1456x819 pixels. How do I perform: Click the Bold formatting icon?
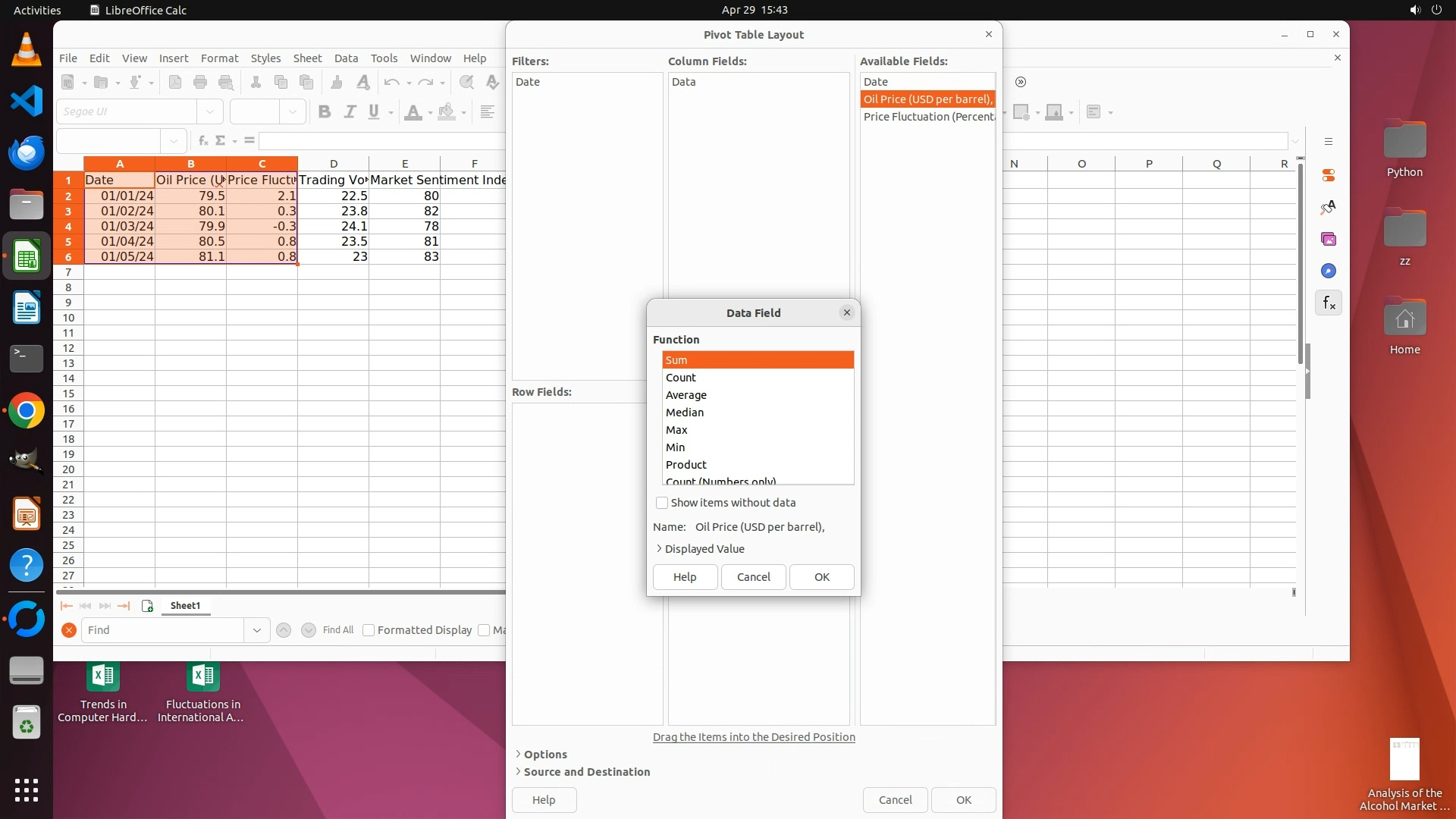pyautogui.click(x=325, y=112)
